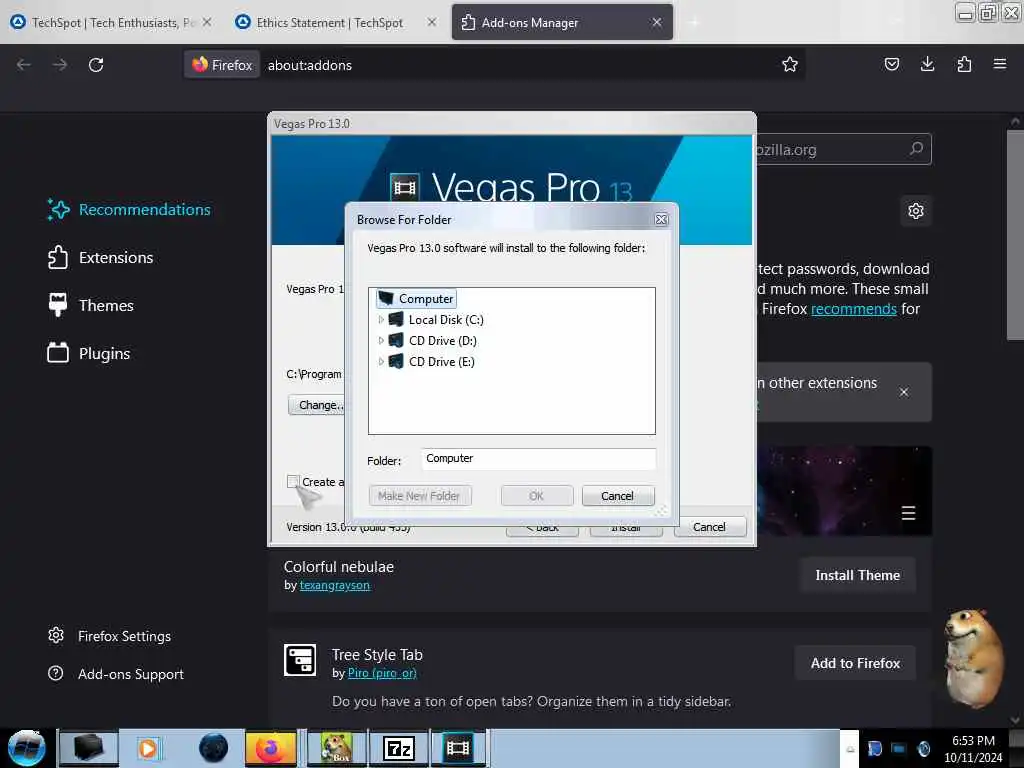This screenshot has height=768, width=1024.
Task: Open Firefox Settings link
Action: 110,636
